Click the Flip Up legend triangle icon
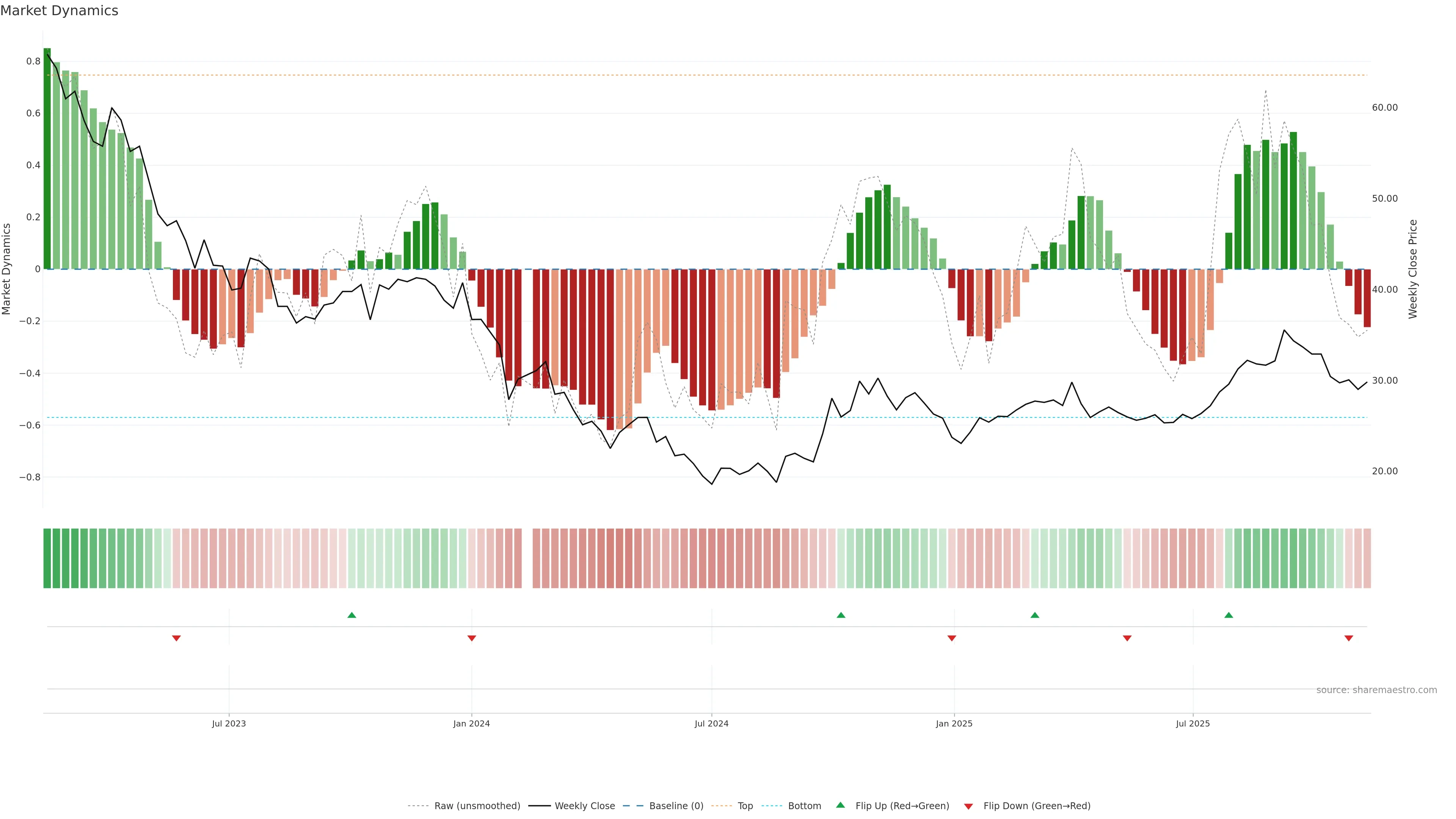Image resolution: width=1456 pixels, height=819 pixels. 840,805
